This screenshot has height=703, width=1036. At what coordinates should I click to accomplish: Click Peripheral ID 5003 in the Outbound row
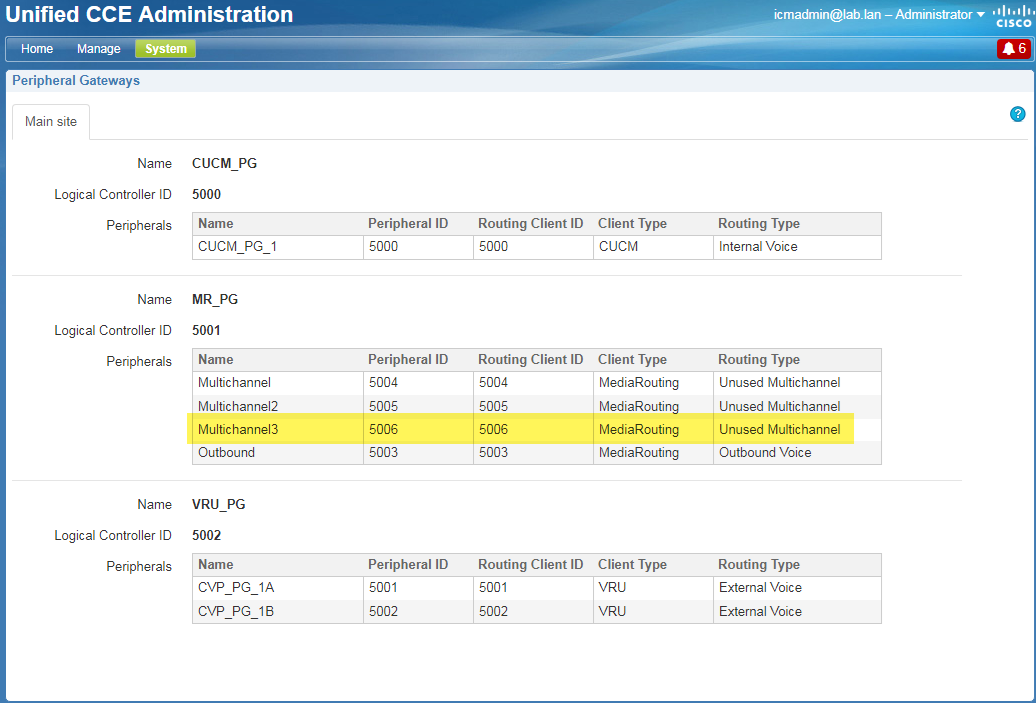(x=418, y=453)
